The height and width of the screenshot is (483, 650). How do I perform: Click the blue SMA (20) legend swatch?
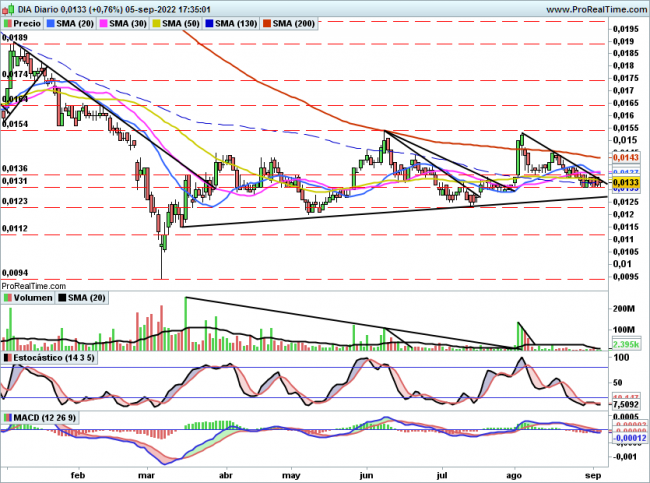click(x=51, y=22)
